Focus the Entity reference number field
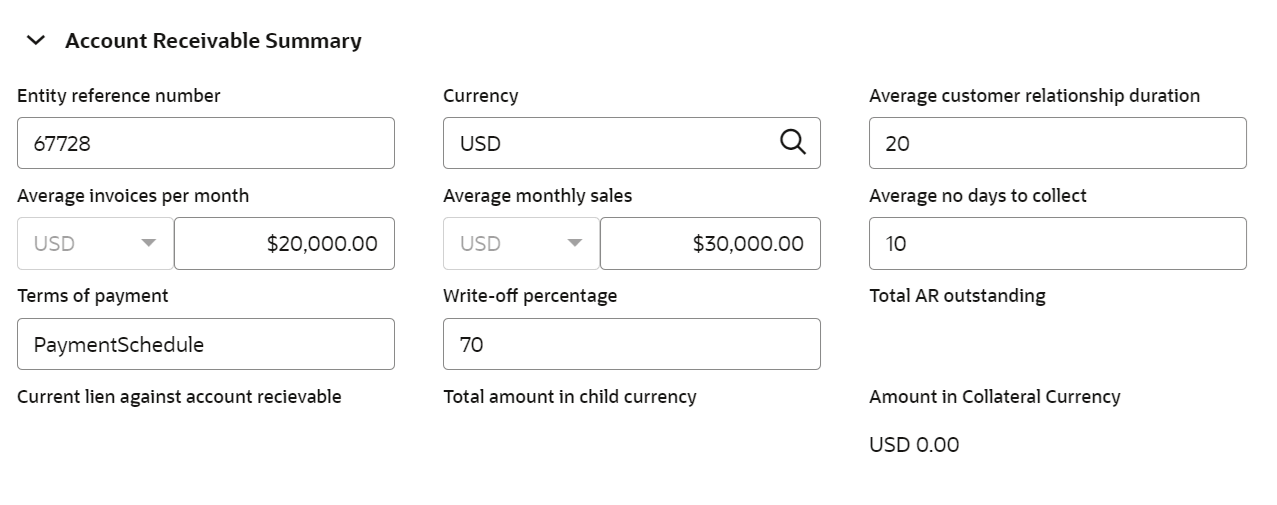The height and width of the screenshot is (505, 1277). [205, 143]
